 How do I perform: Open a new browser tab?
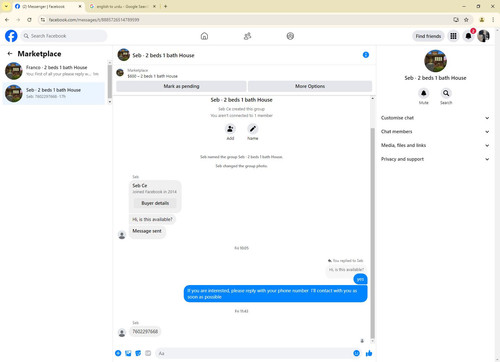165,6
